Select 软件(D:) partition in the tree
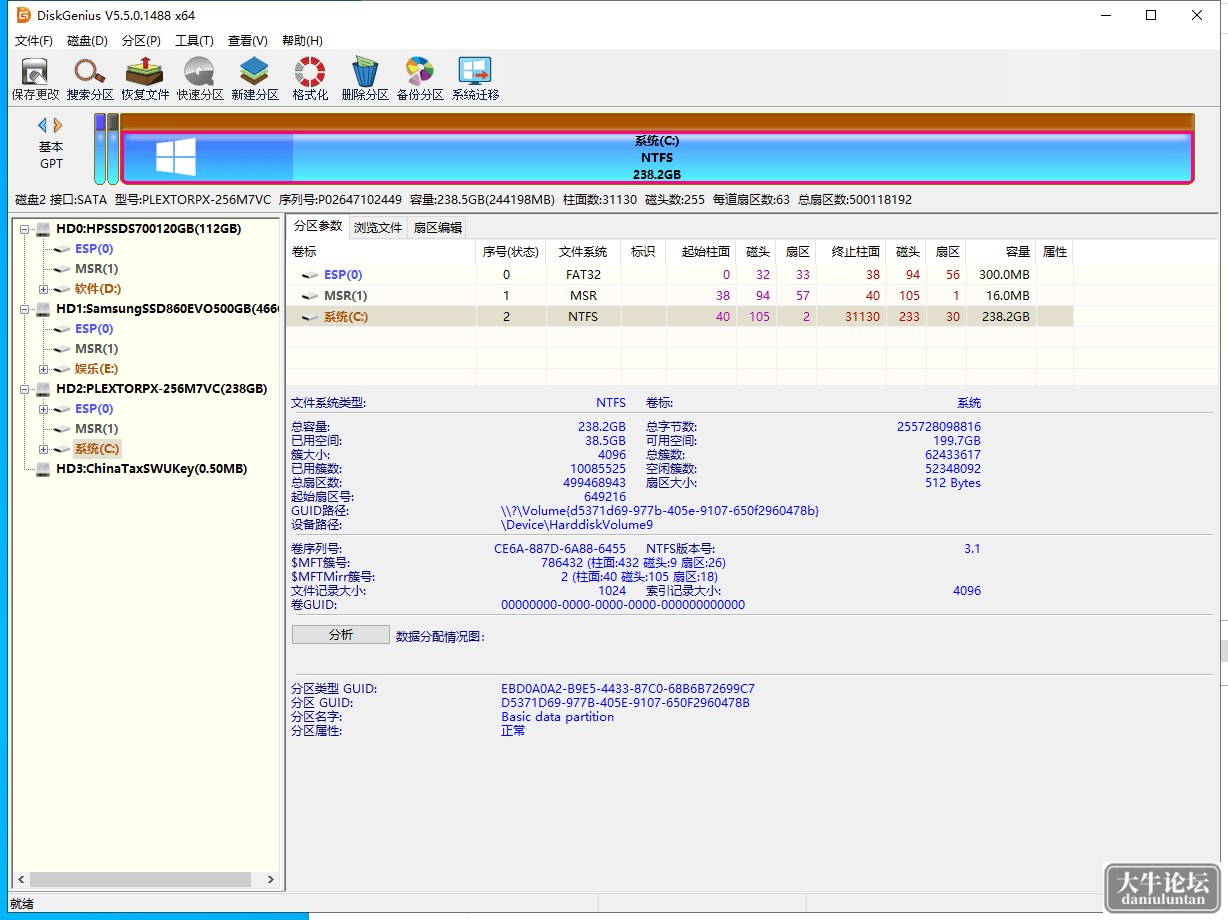Screen dimensions: 1228x920 (98, 289)
